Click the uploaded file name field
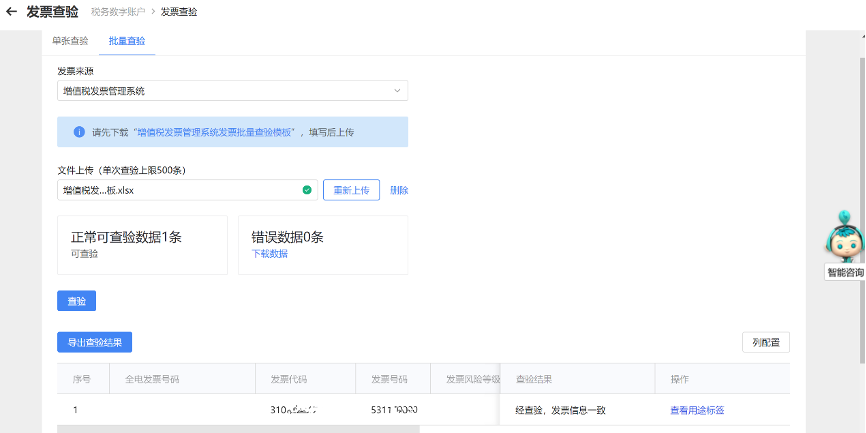 coord(180,190)
